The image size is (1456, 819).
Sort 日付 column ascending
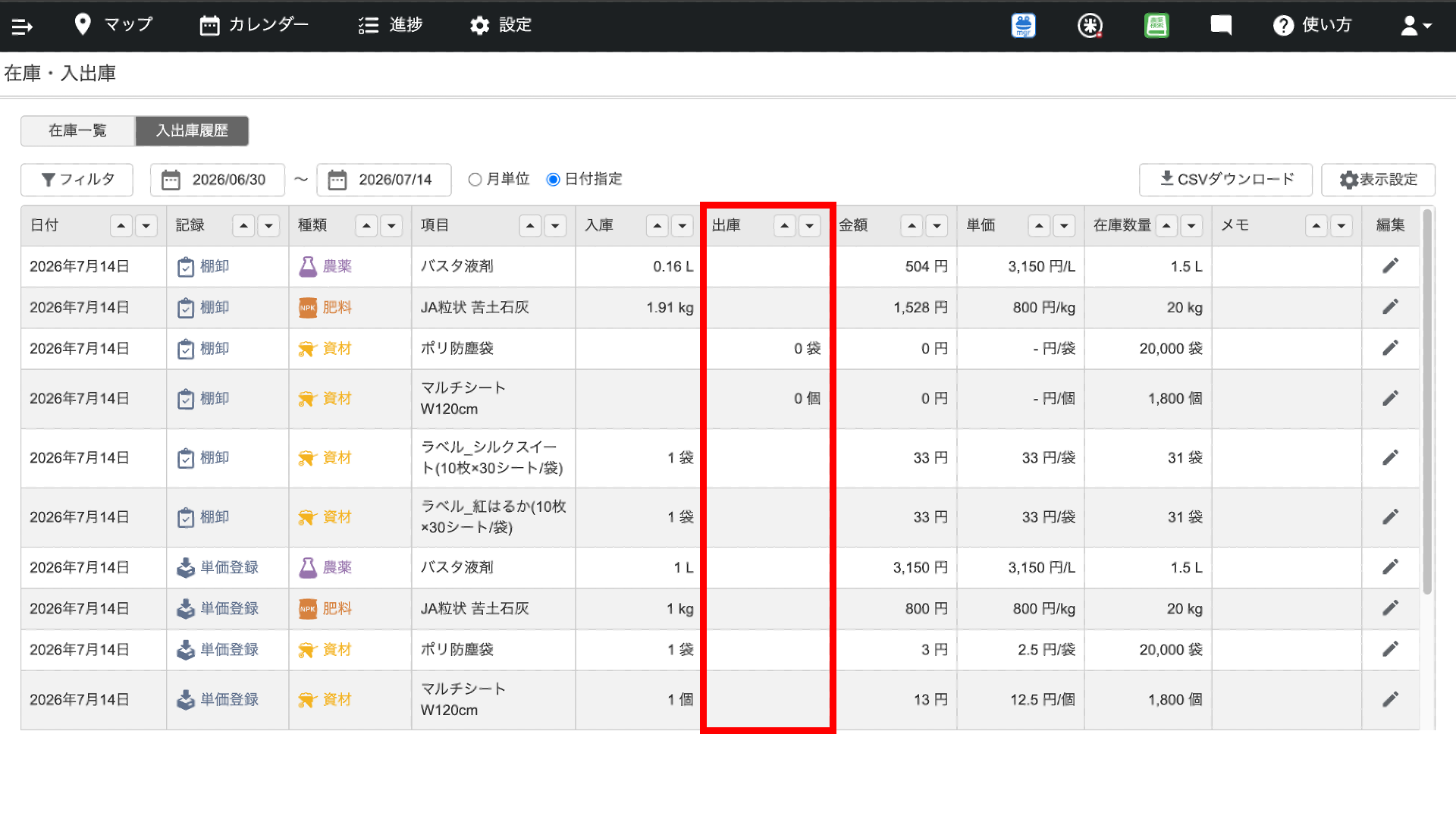coord(121,225)
